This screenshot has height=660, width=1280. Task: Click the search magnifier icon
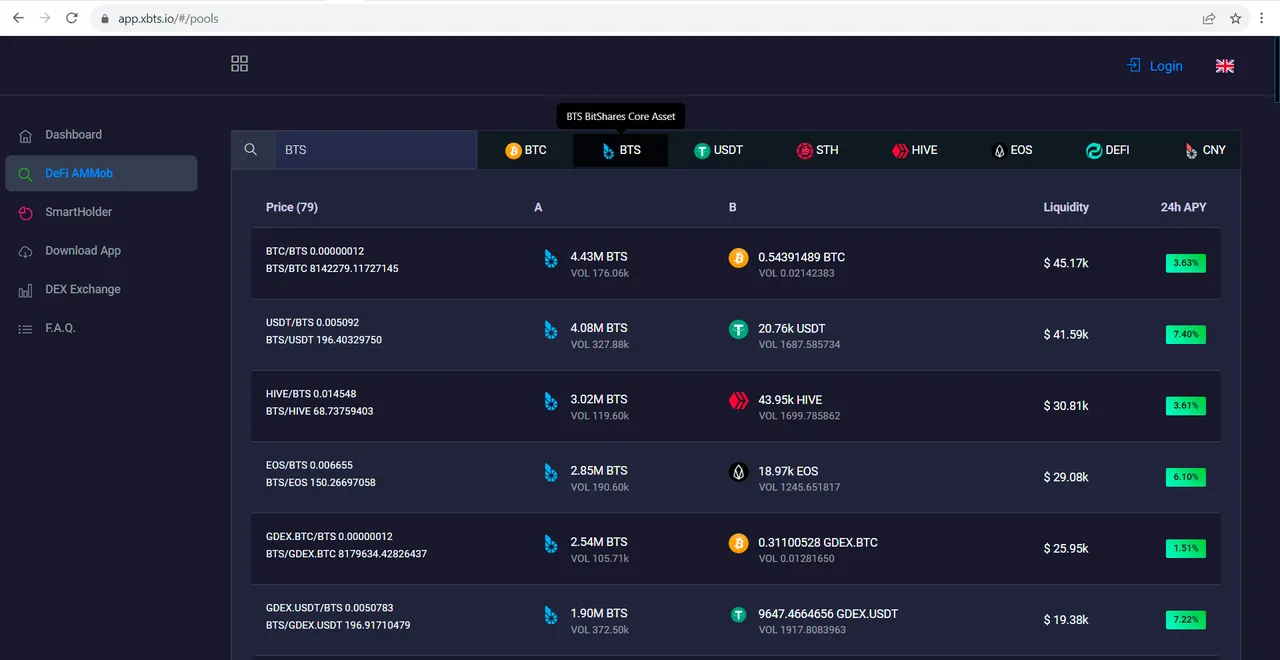tap(251, 149)
